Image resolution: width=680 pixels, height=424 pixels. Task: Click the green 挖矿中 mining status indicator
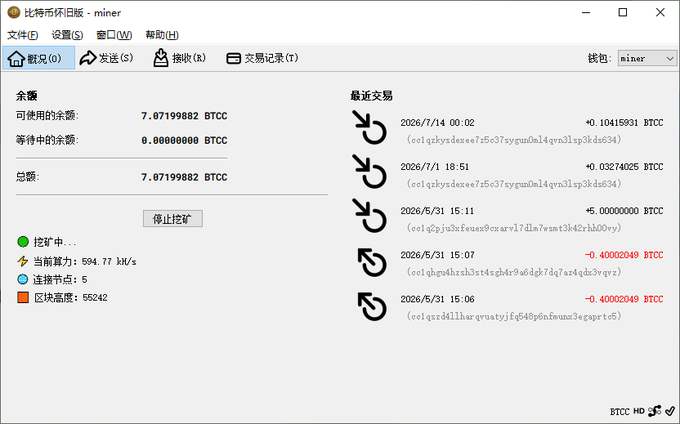click(x=23, y=241)
